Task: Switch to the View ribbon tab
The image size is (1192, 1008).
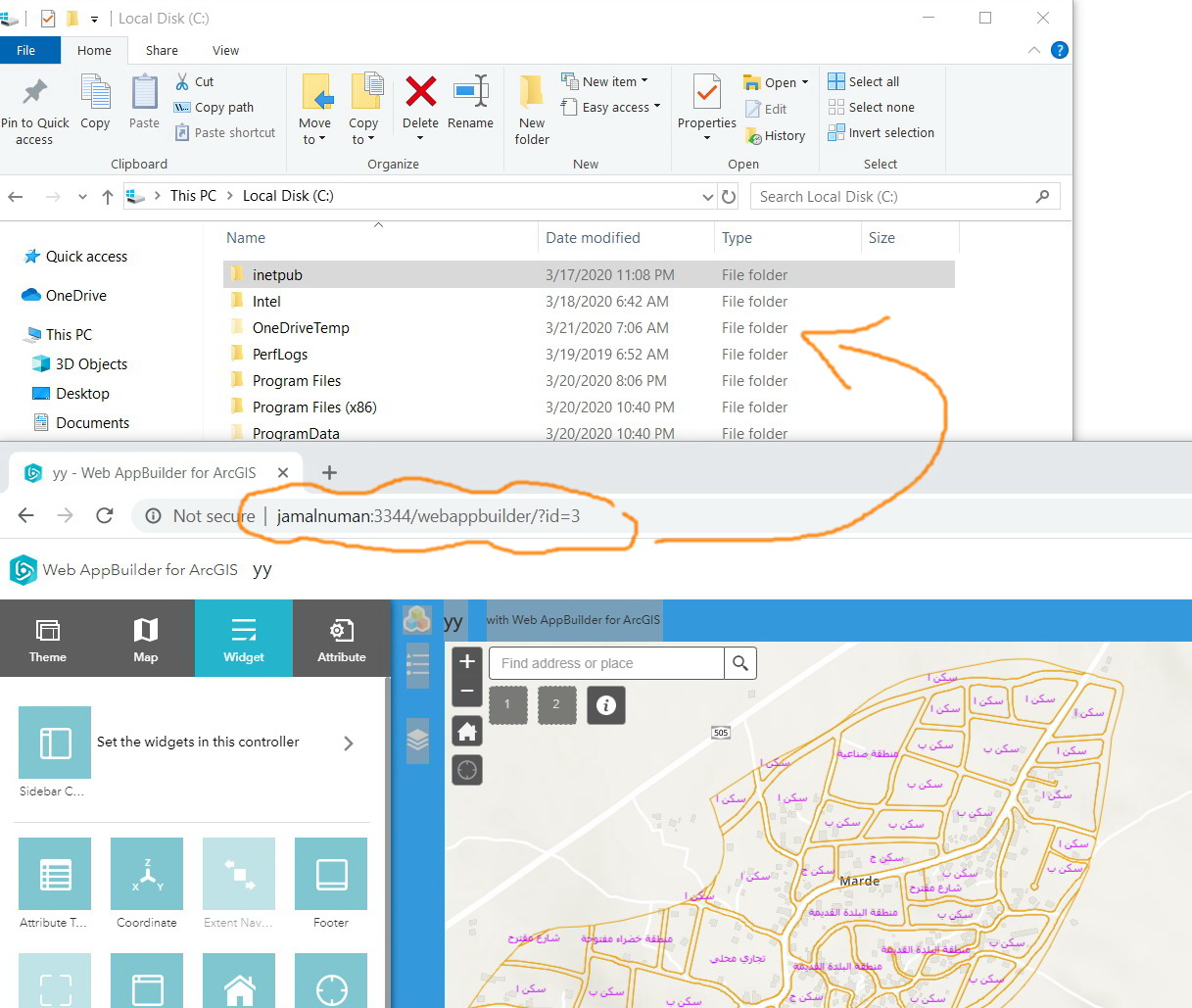Action: (225, 50)
